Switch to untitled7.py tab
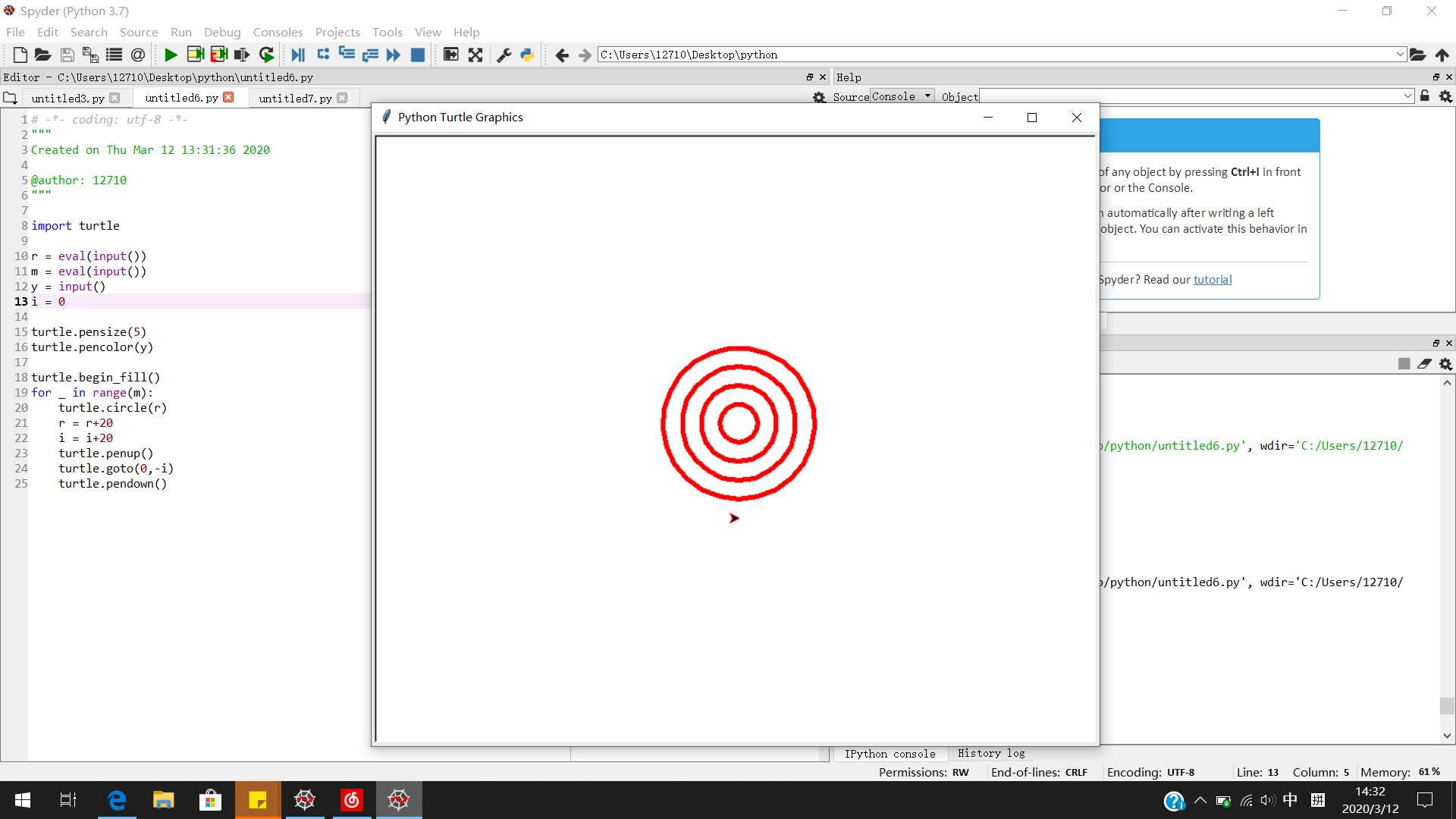The width and height of the screenshot is (1456, 819). (x=295, y=98)
